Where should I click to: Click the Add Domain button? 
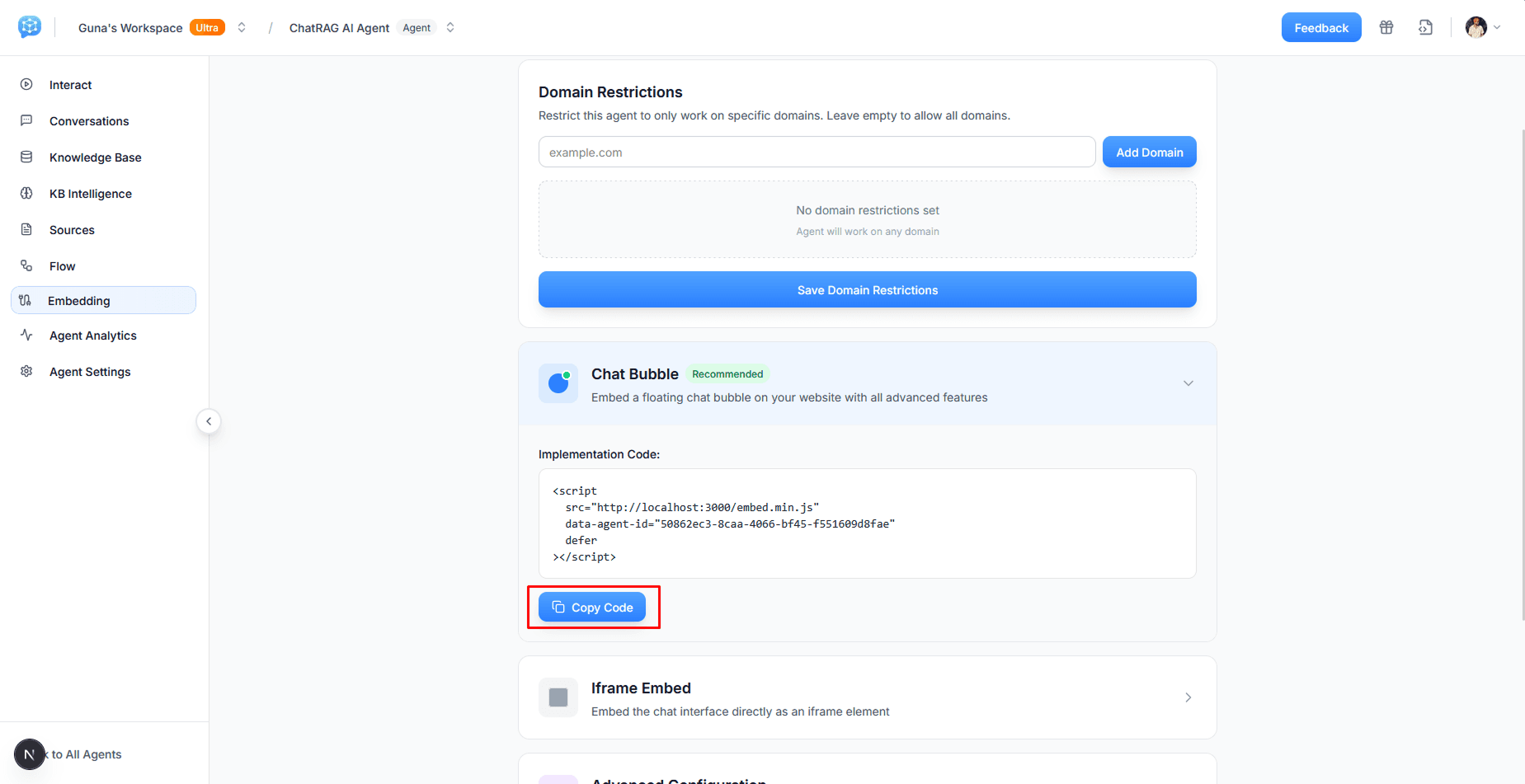(1149, 152)
